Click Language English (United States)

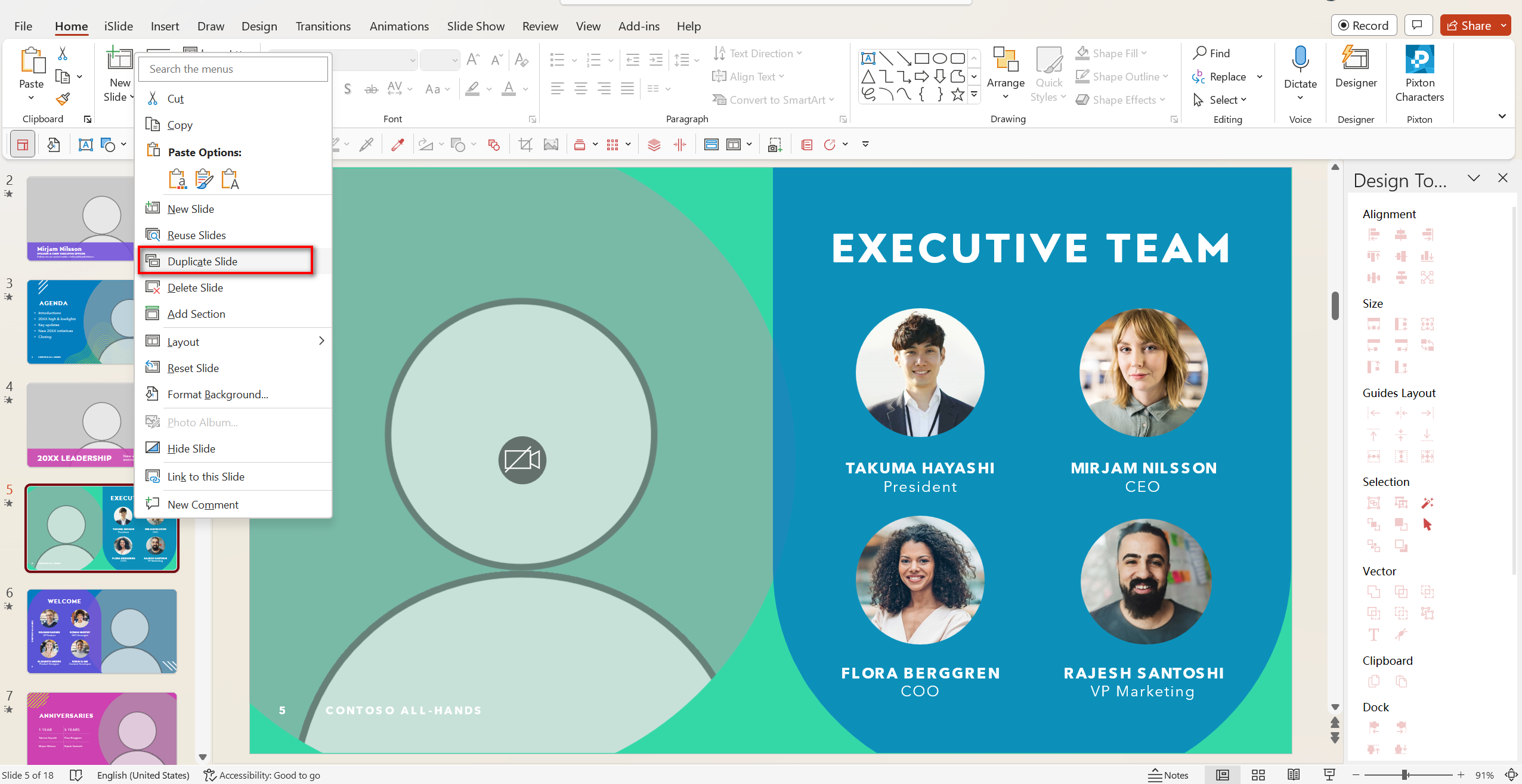143,774
